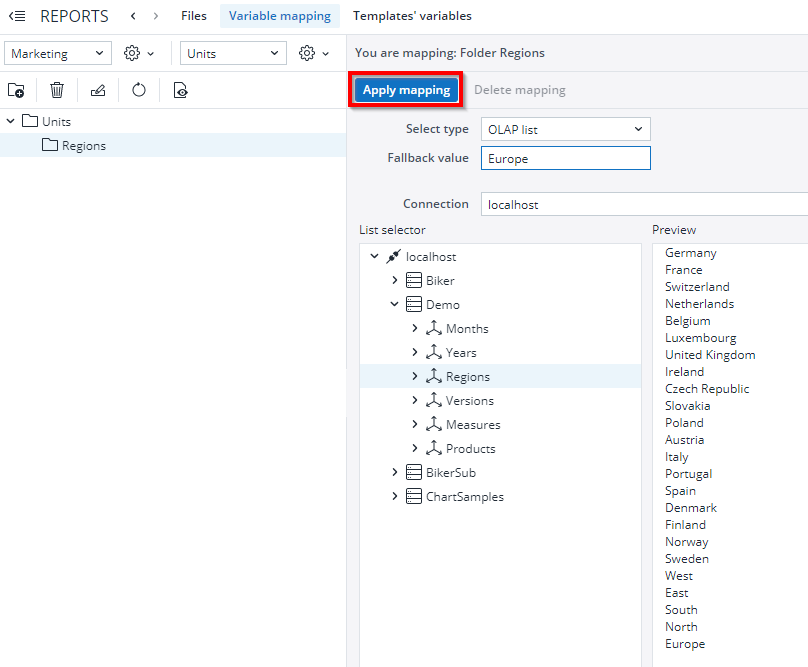Open the Select type OLAP list dropdown
Image resolution: width=808 pixels, height=667 pixels.
(x=565, y=129)
